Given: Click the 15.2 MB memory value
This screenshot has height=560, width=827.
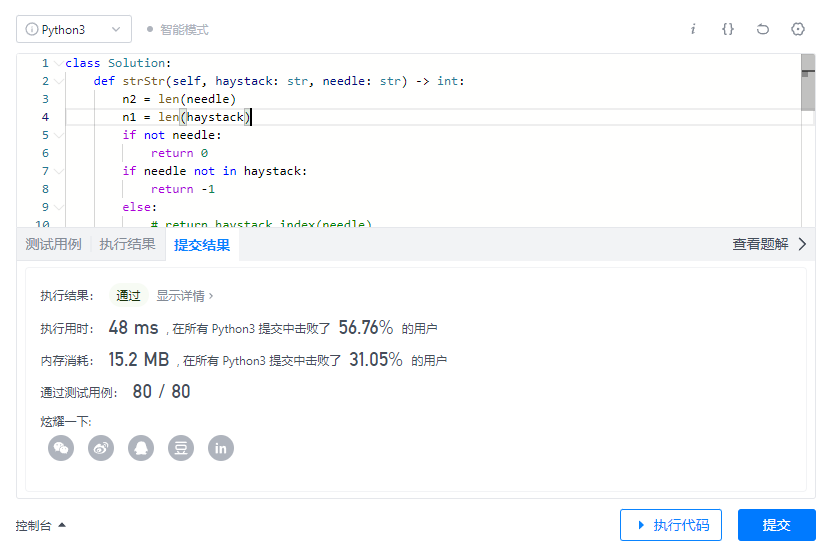Looking at the screenshot, I should [x=139, y=360].
